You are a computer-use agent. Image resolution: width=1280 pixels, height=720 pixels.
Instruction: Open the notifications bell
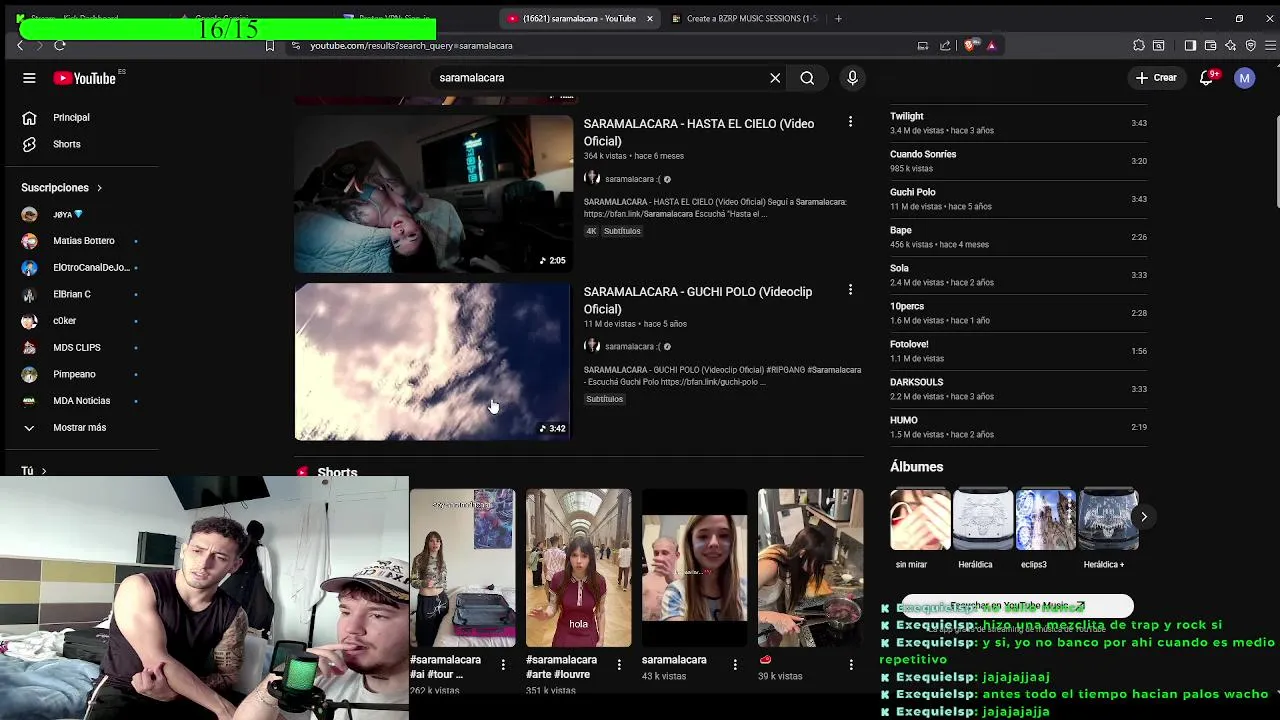(1207, 78)
